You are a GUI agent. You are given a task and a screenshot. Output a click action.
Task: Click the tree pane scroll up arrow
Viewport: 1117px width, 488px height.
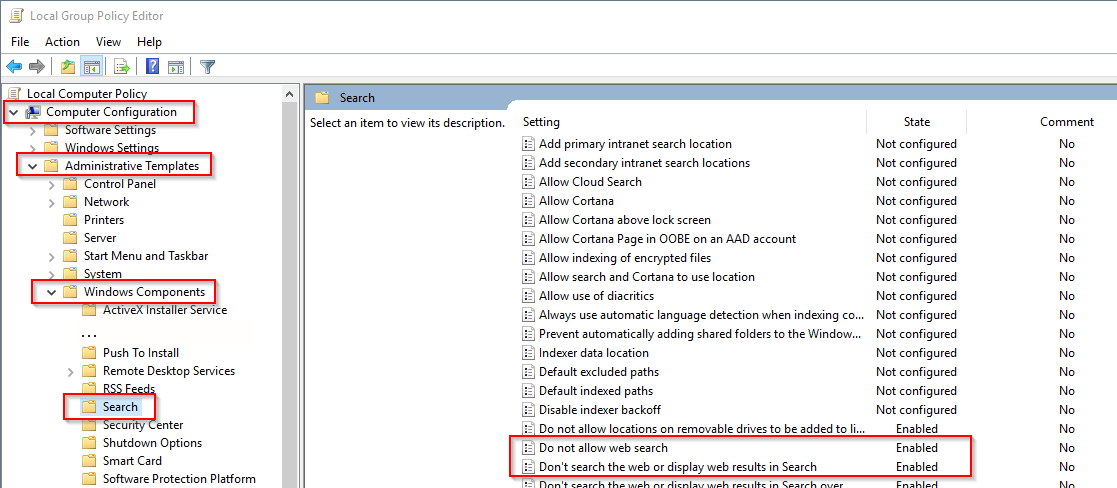click(x=289, y=94)
